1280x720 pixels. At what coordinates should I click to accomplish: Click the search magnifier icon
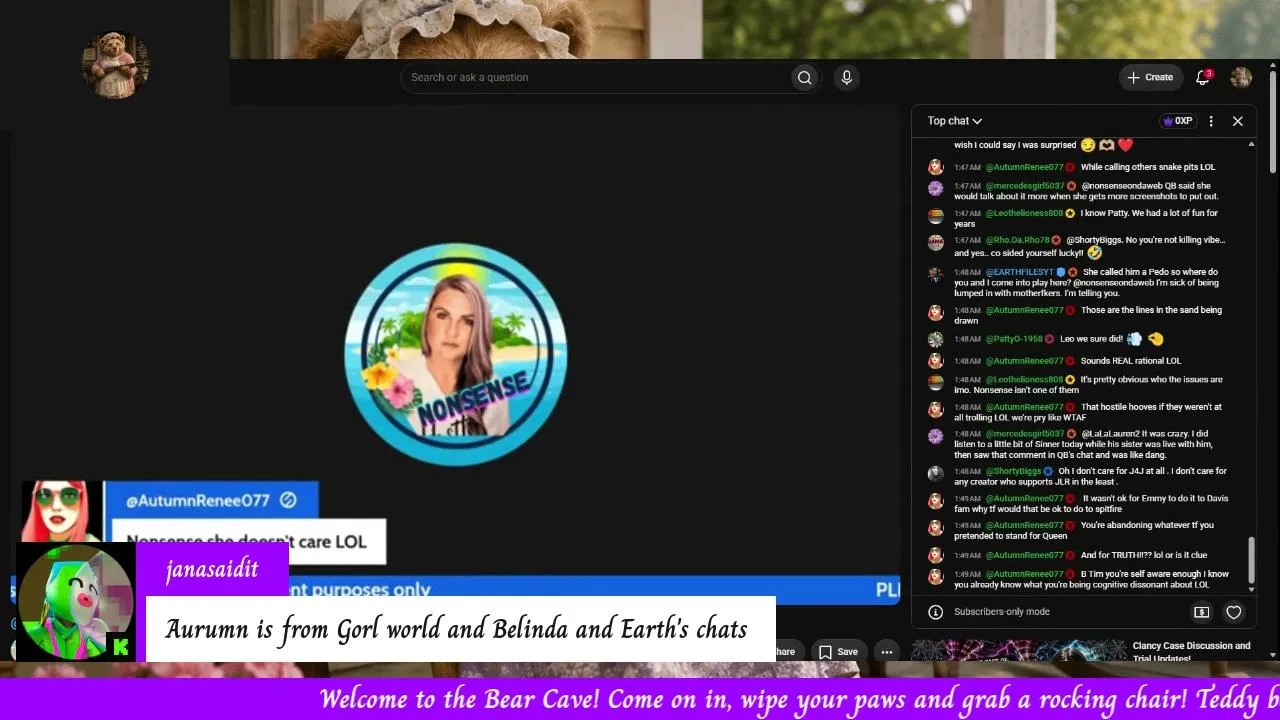[804, 78]
